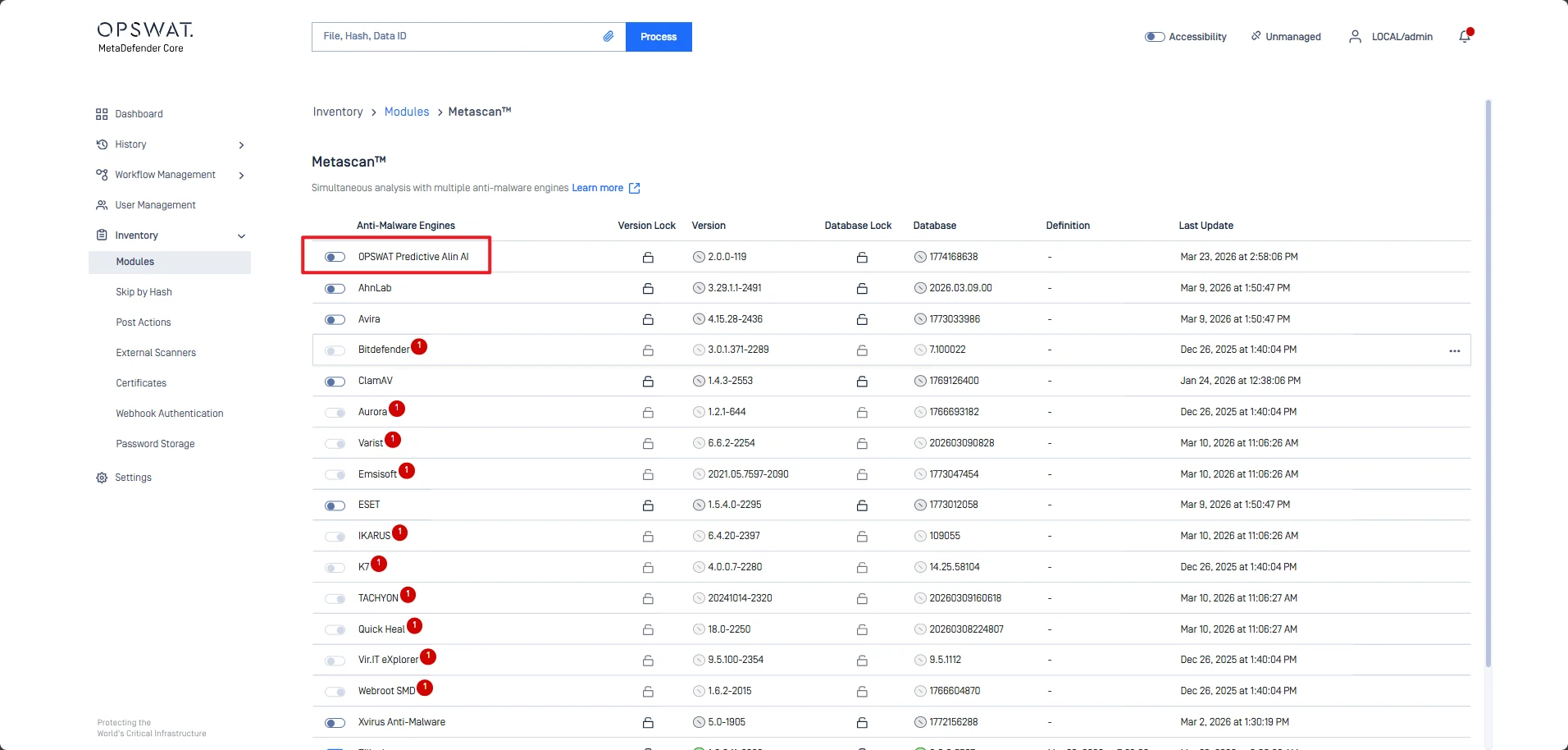The image size is (1568, 750).
Task: Click the LOCAL/admin user account icon
Action: (1355, 37)
